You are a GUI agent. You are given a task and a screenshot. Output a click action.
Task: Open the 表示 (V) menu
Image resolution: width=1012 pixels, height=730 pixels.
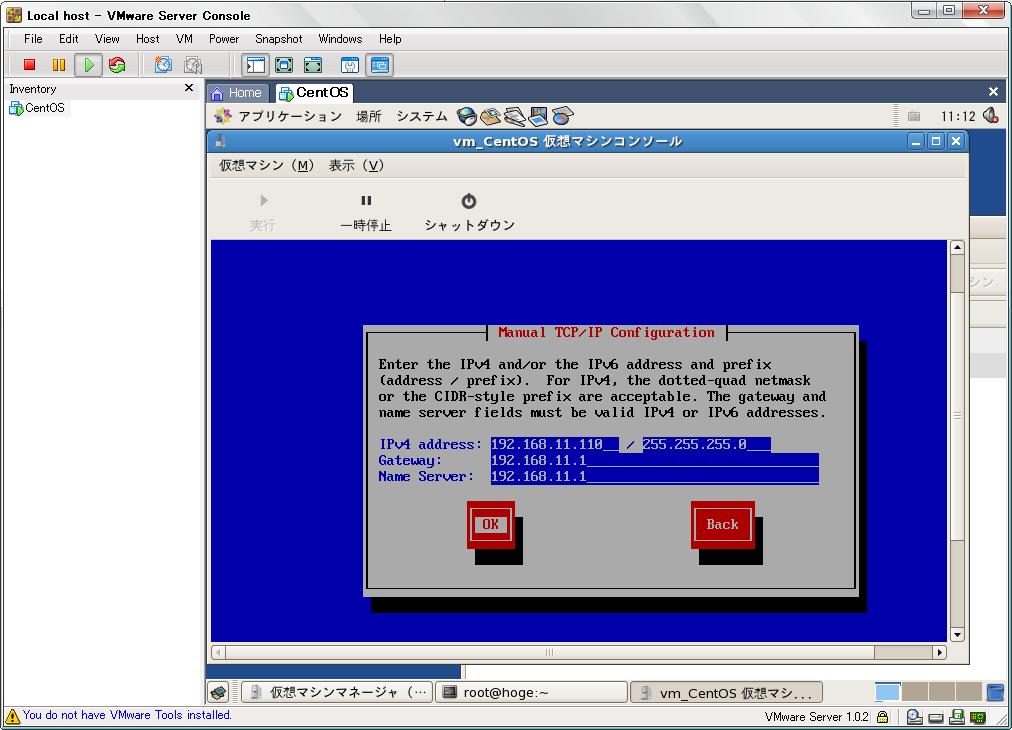click(x=356, y=165)
